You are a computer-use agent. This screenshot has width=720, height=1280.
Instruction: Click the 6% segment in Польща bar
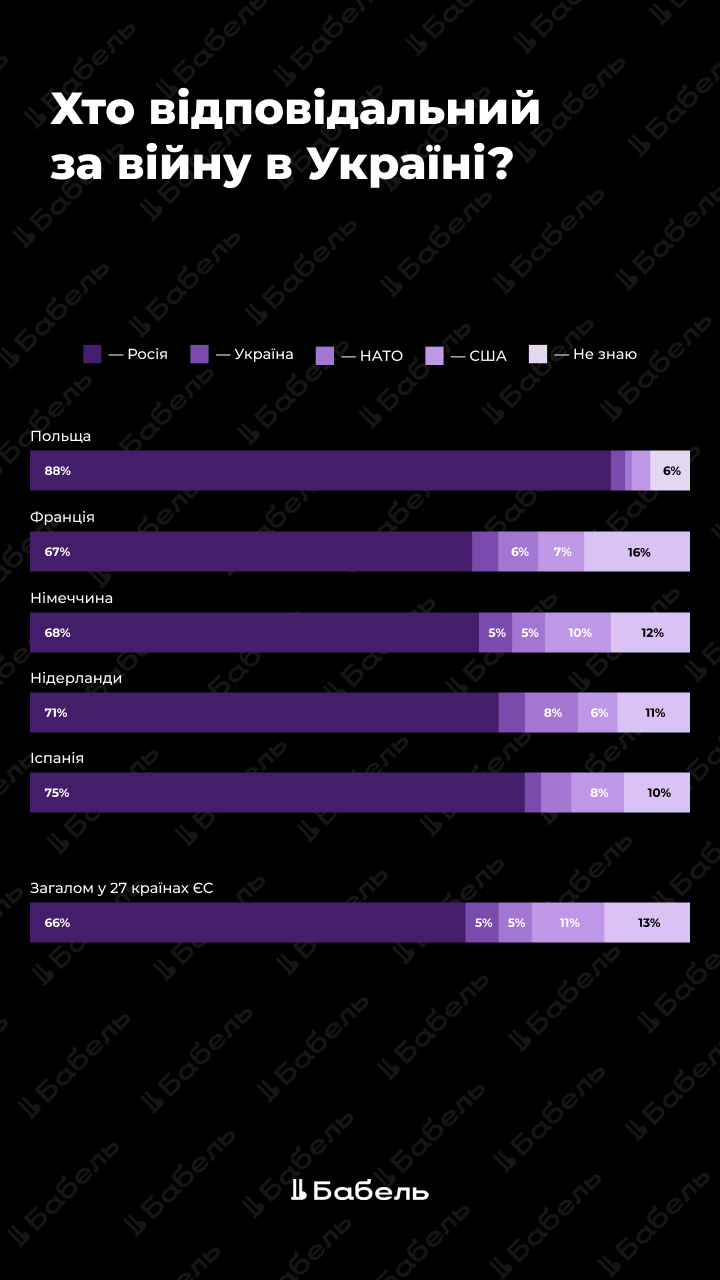[670, 470]
